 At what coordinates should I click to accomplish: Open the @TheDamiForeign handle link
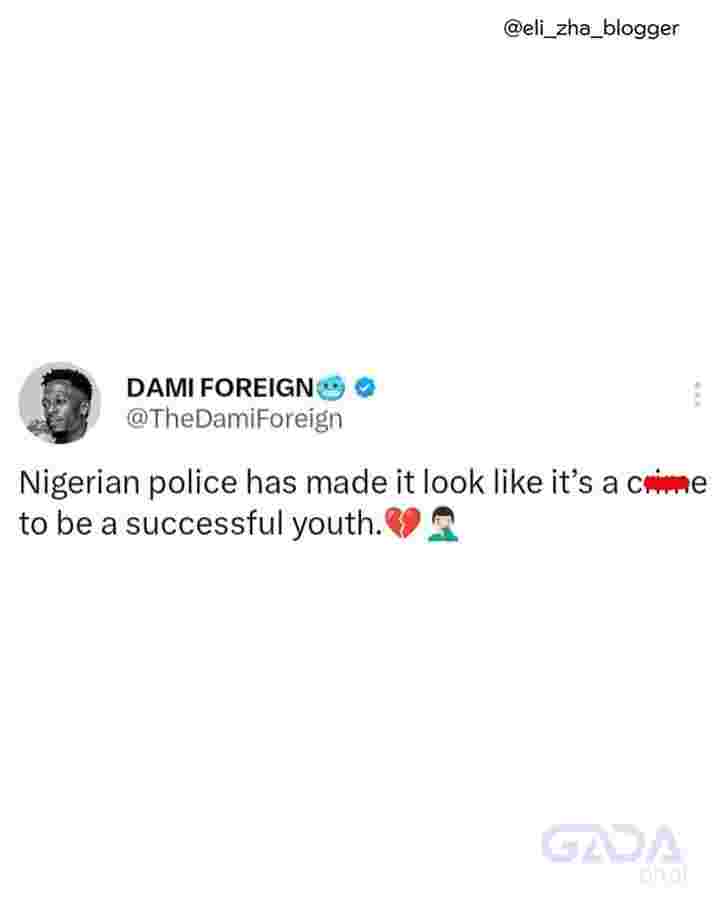[x=234, y=419]
